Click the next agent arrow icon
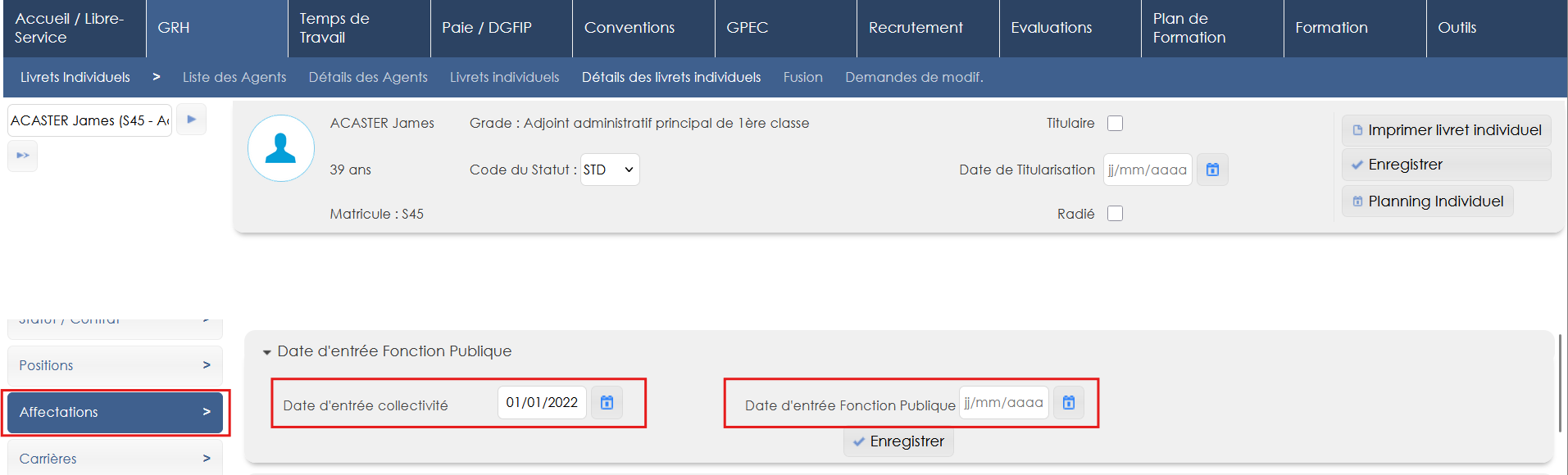Screen dimensions: 1568x475 (x=191, y=120)
